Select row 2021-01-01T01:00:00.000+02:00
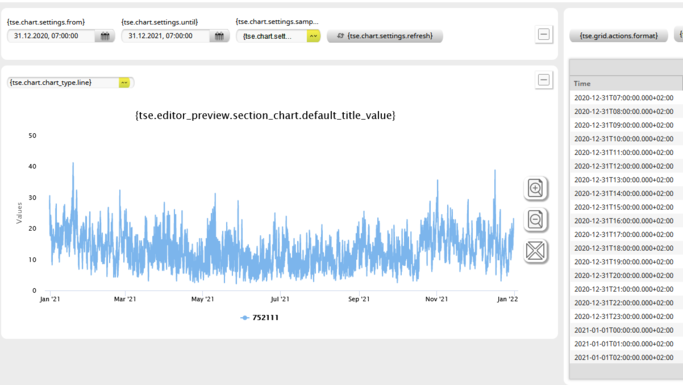Screen dimensions: 683x385 click(x=626, y=344)
